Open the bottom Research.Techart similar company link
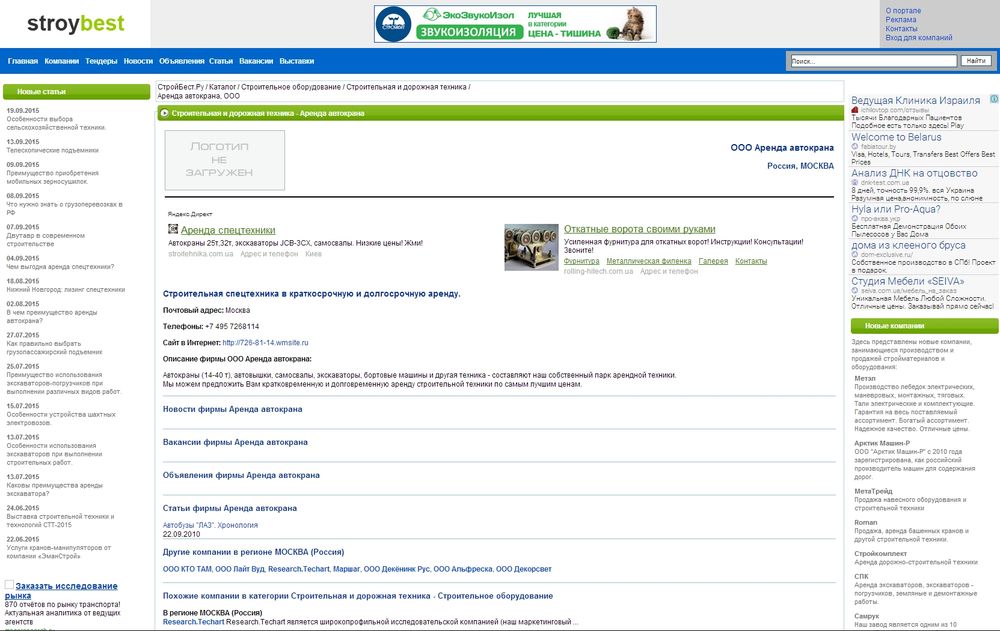 [193, 622]
